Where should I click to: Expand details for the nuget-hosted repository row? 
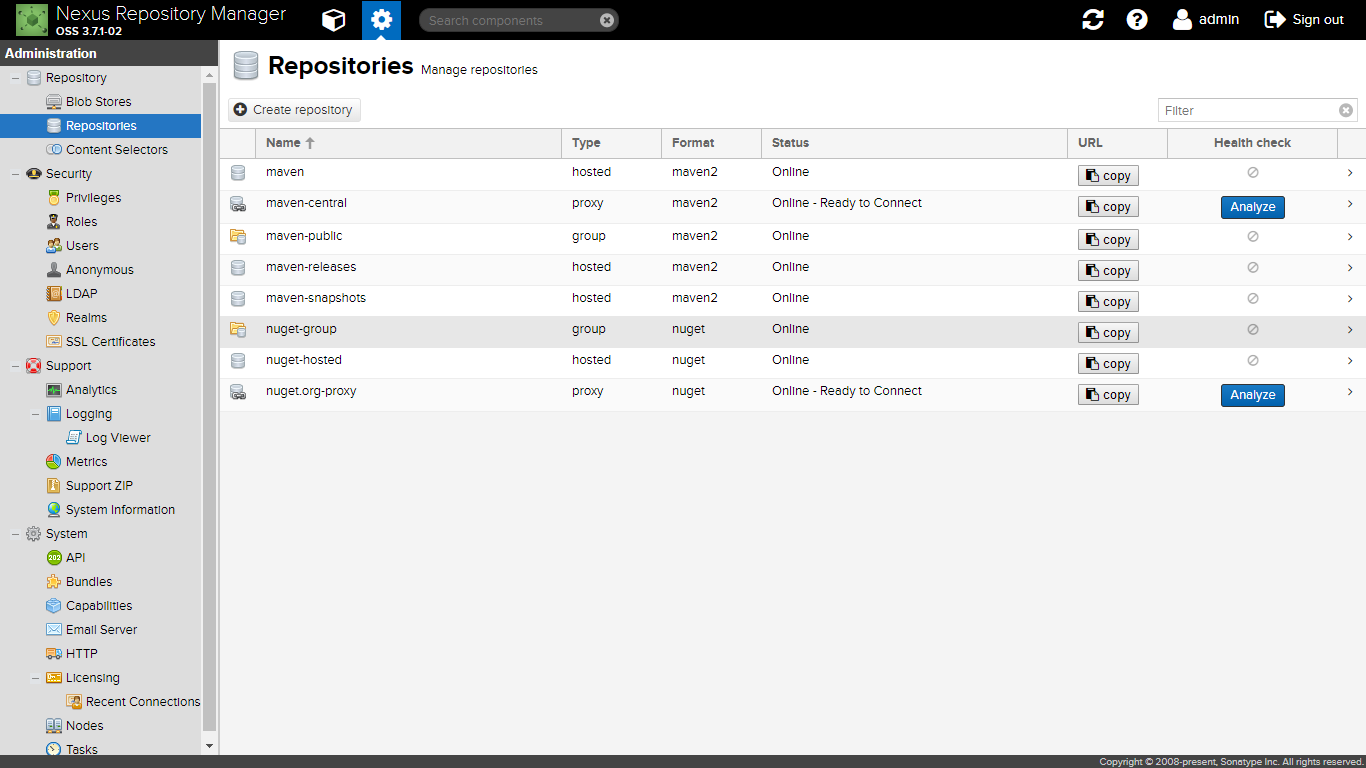[1349, 363]
